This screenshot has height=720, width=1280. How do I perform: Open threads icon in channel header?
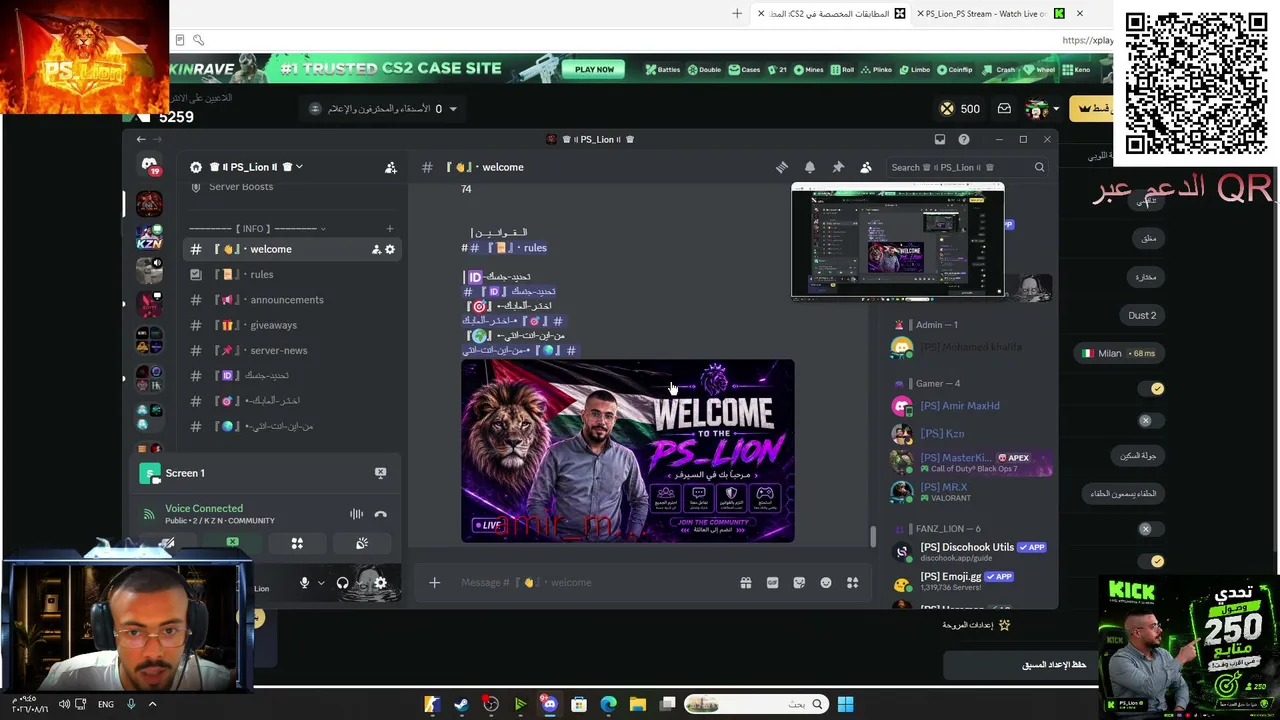coord(782,167)
